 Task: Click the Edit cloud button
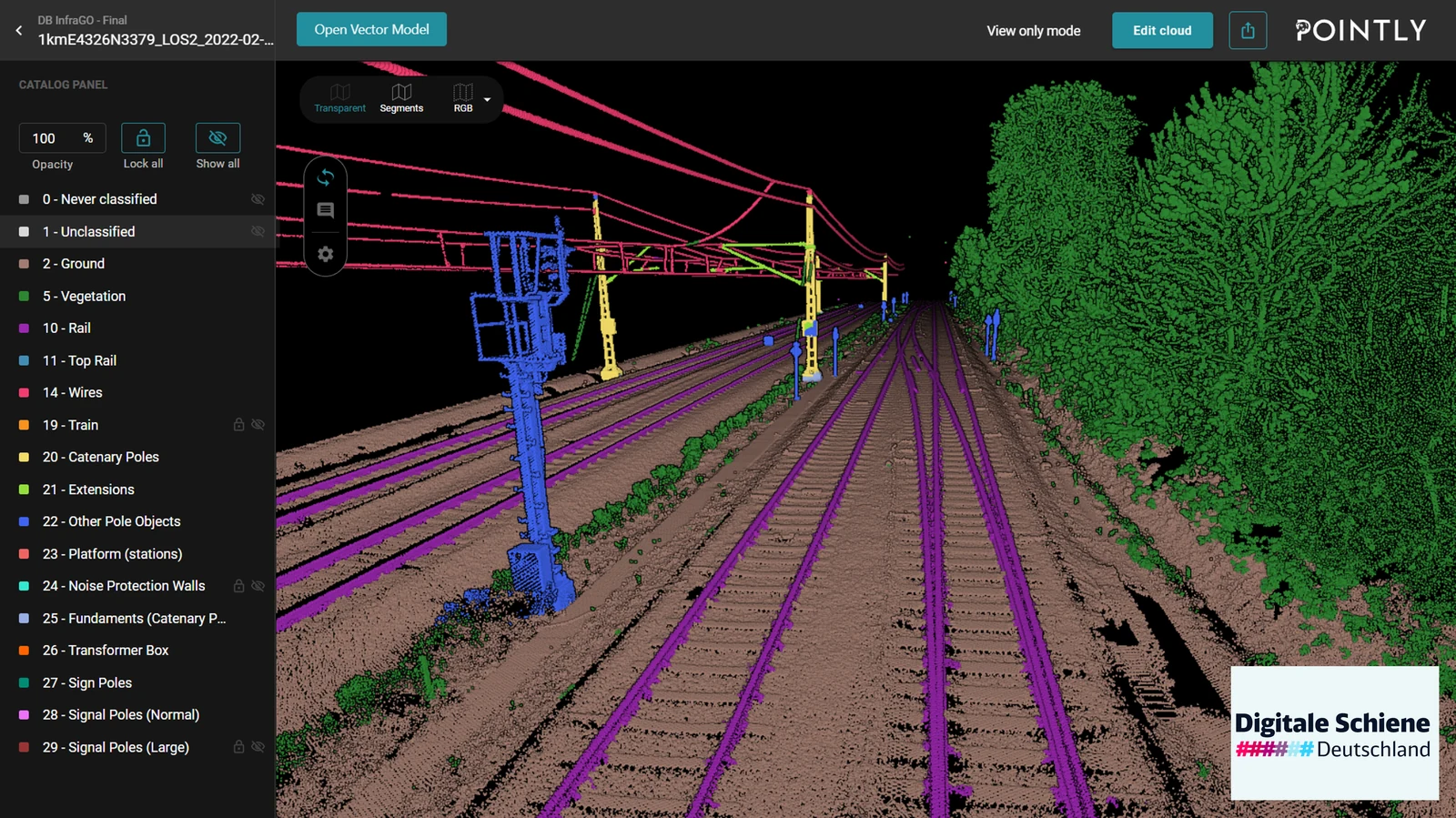pyautogui.click(x=1162, y=30)
